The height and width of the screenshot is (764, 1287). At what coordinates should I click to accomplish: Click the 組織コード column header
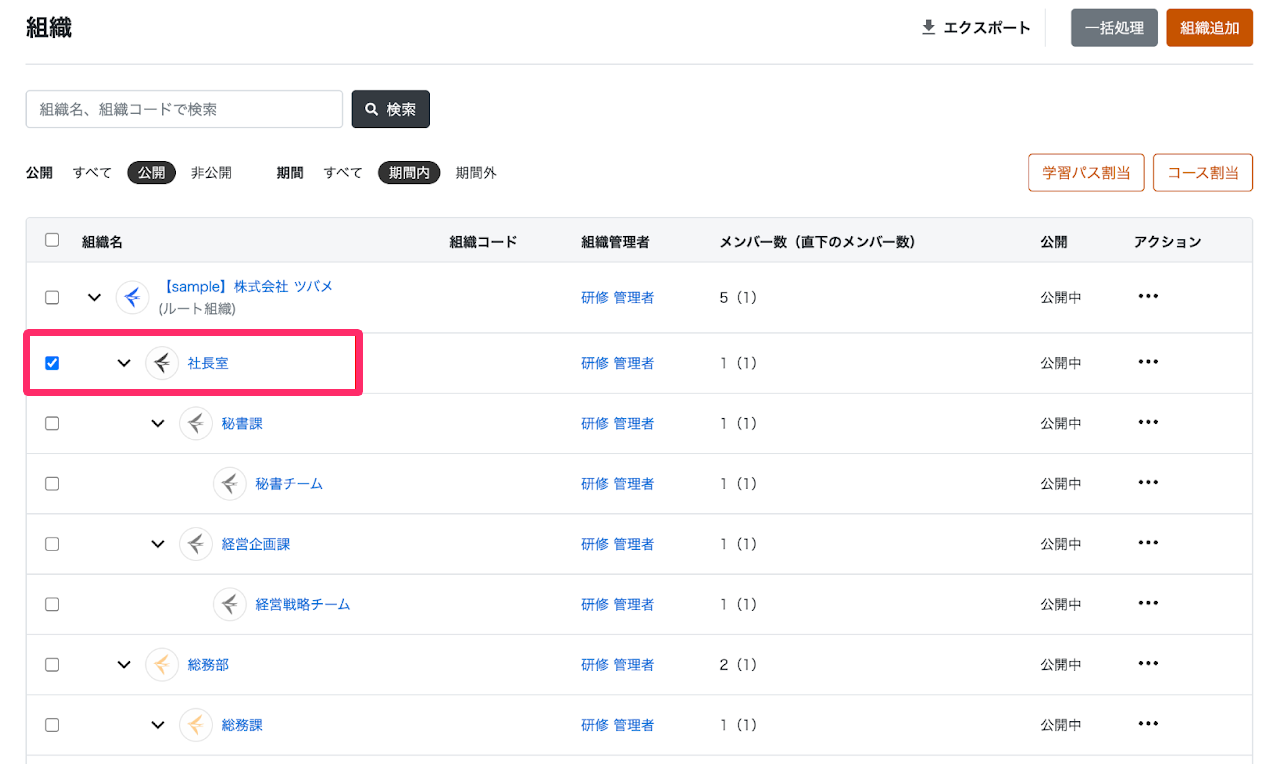point(484,241)
